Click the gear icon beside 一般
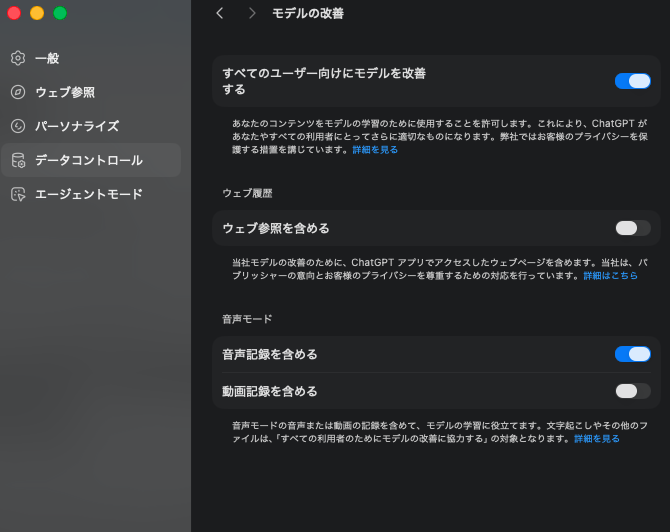This screenshot has width=670, height=532. coord(18,58)
